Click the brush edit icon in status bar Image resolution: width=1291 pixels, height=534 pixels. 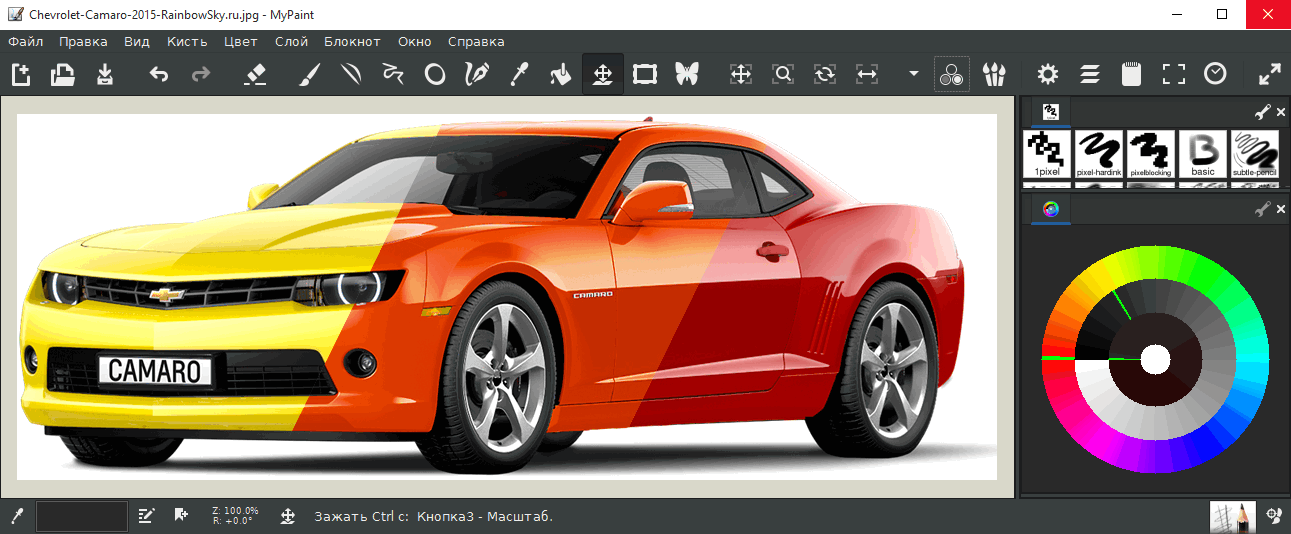(x=146, y=516)
